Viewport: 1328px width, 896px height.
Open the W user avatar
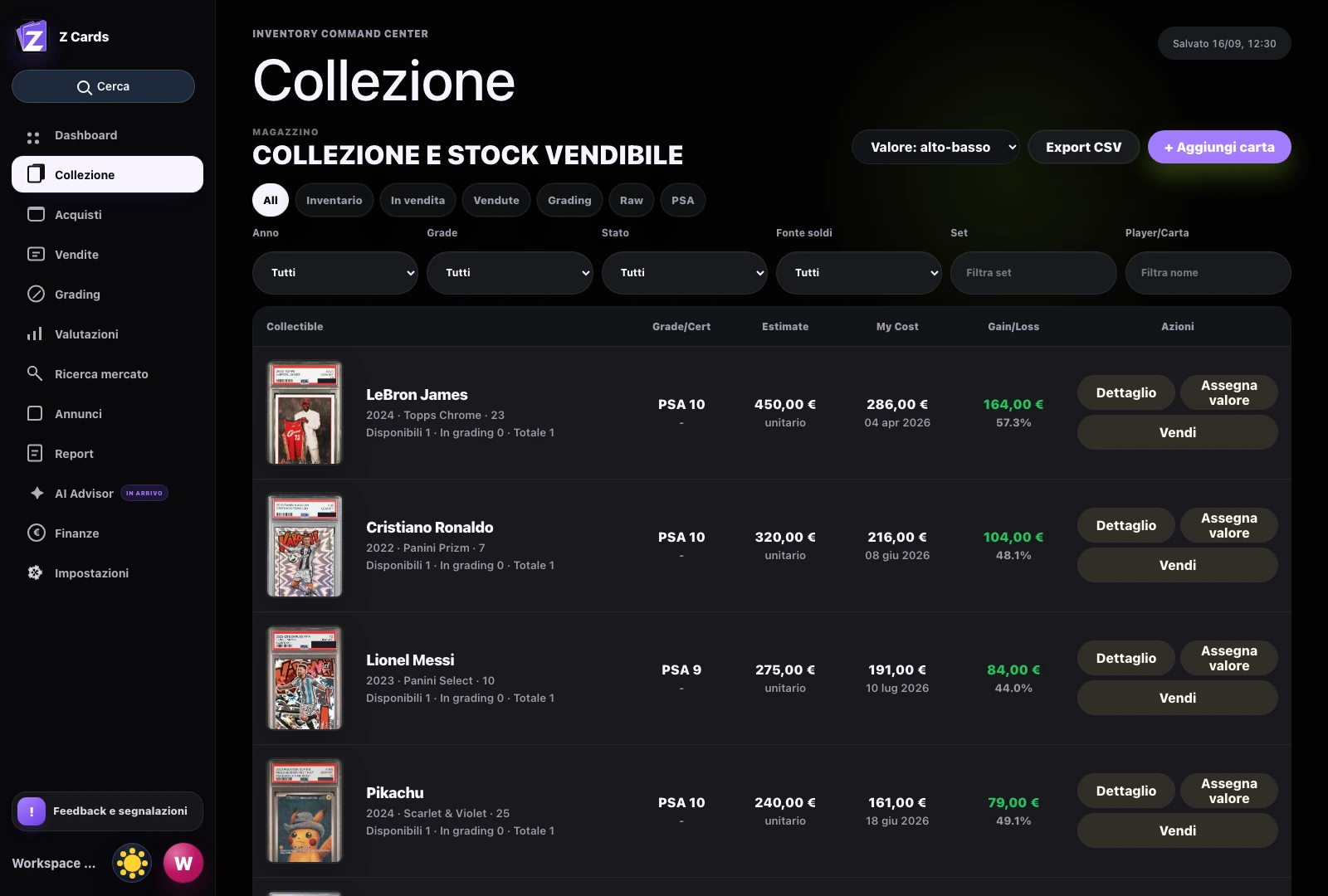coord(183,864)
